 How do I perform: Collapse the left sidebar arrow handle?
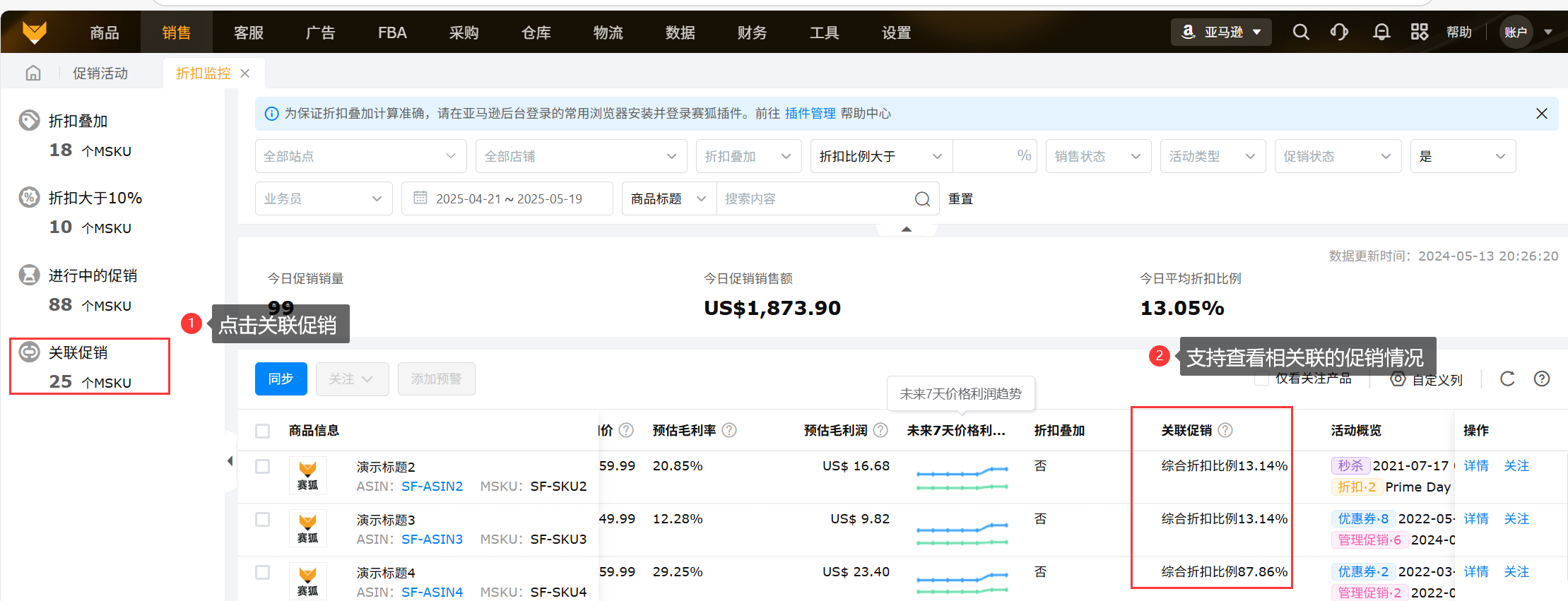click(230, 461)
